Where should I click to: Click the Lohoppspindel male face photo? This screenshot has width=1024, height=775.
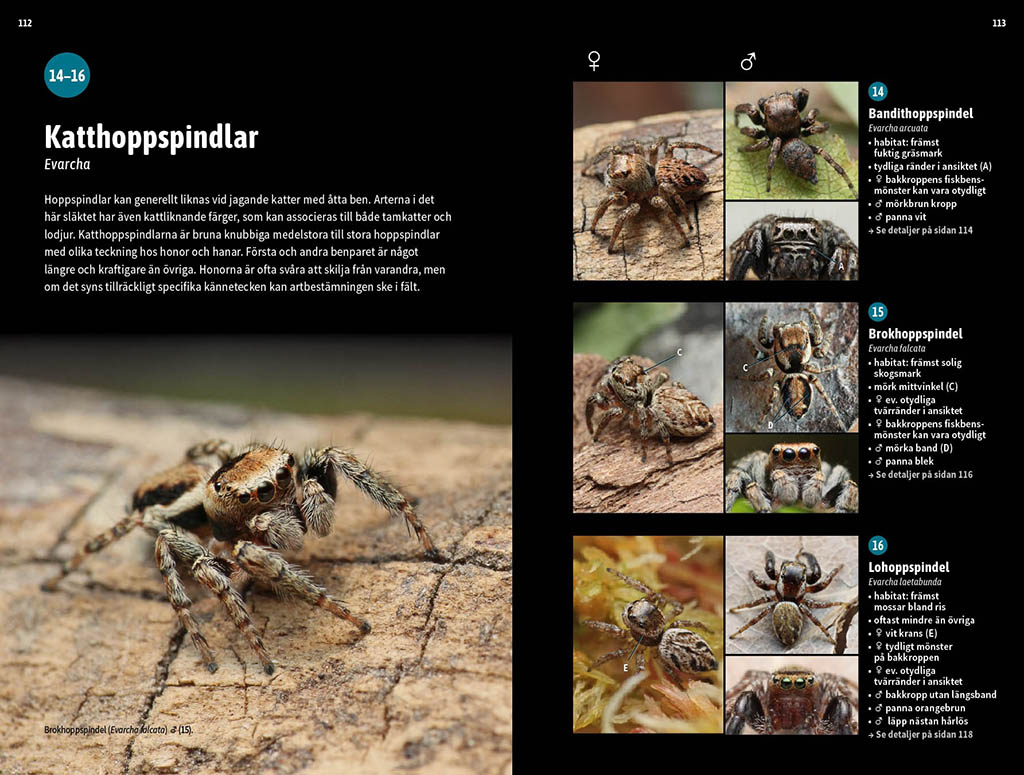(792, 695)
